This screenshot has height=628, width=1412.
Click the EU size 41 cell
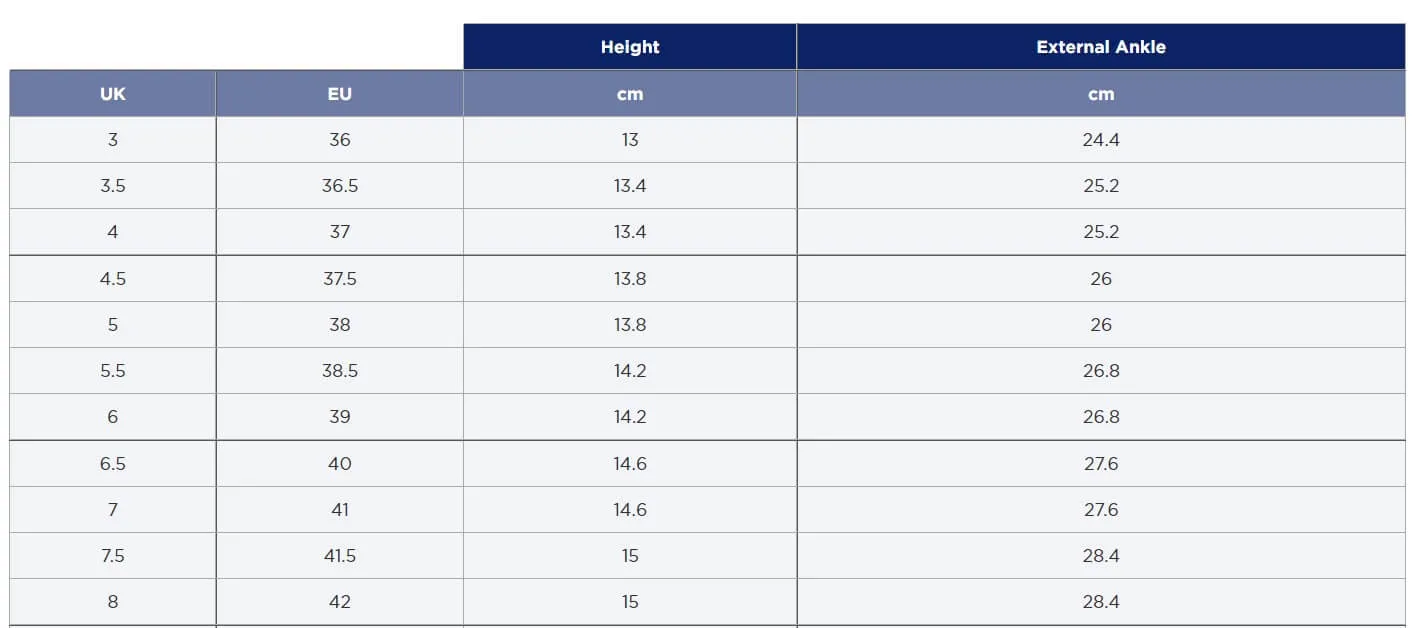point(340,510)
